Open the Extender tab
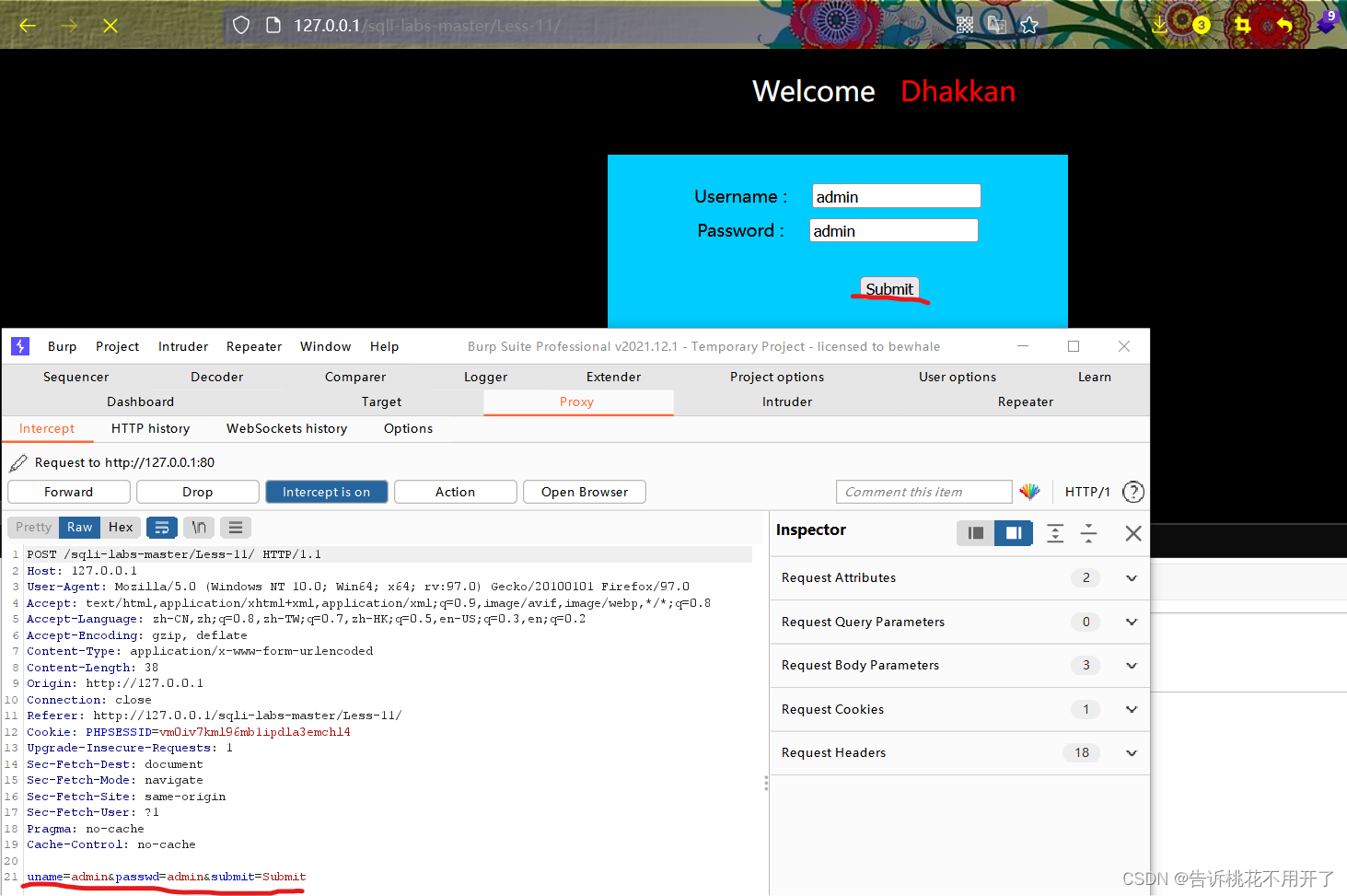Screen dimensions: 1347x896 click(614, 377)
